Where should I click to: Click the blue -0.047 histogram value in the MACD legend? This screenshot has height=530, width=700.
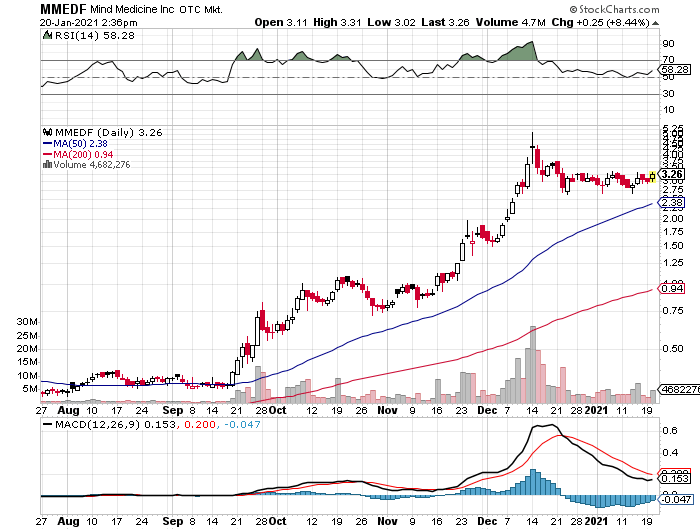pos(242,424)
